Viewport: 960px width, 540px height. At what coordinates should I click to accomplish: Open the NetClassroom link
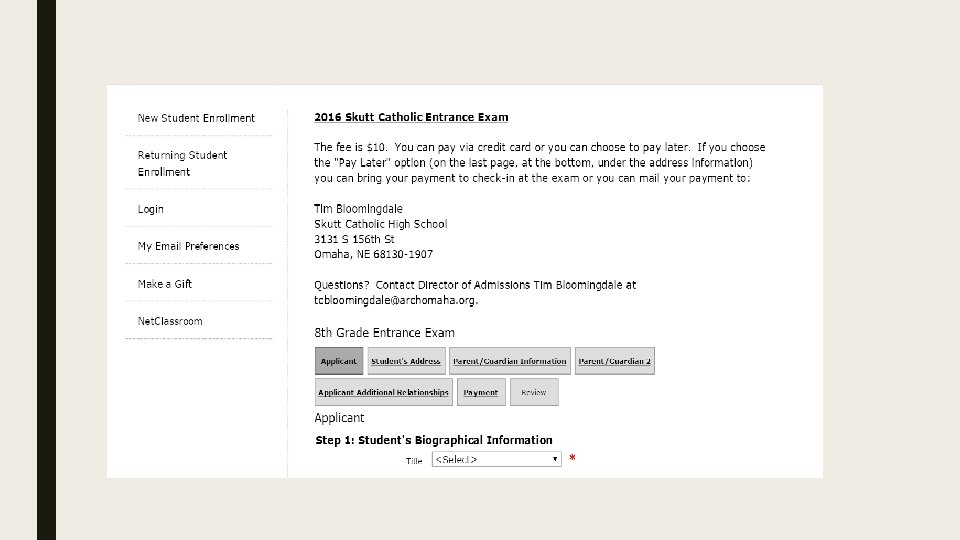[170, 321]
